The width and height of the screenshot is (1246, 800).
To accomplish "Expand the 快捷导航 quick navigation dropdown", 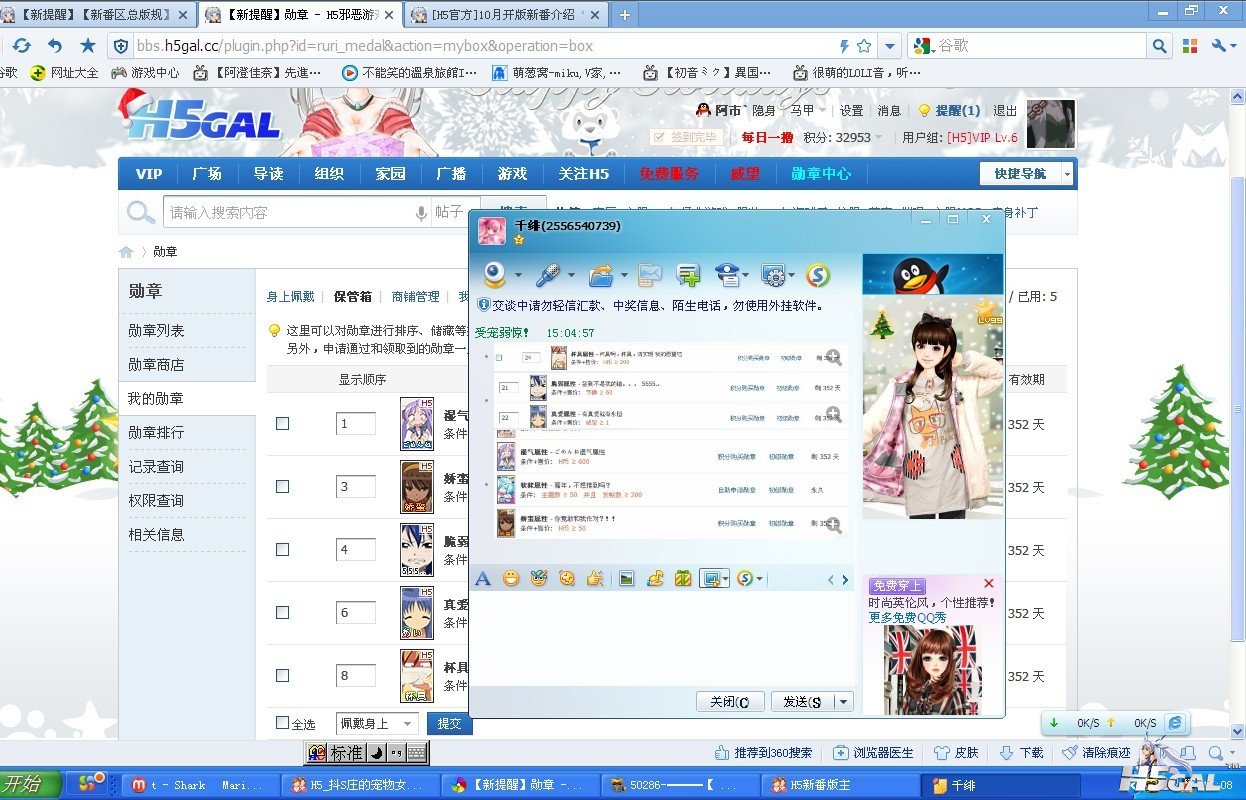I will [x=1067, y=174].
